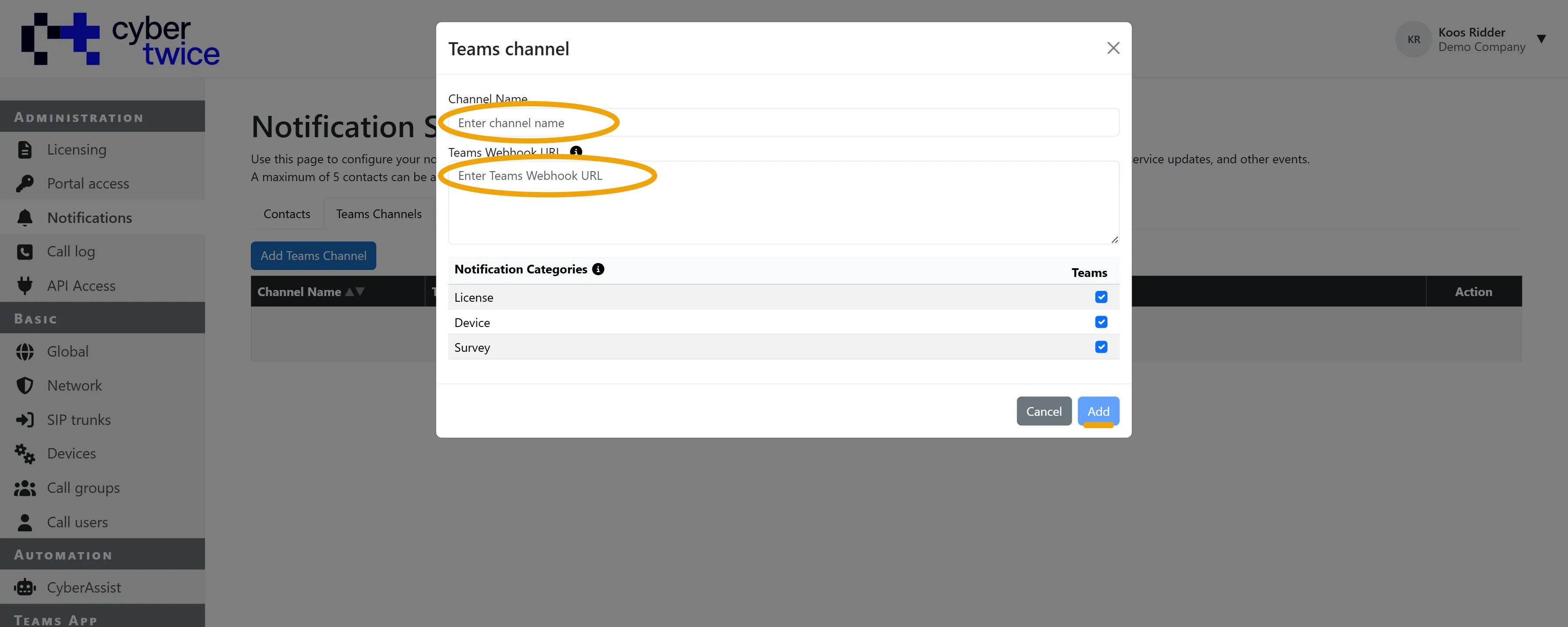Screen dimensions: 1568x627
Task: Click the KR user avatar
Action: 1413,40
